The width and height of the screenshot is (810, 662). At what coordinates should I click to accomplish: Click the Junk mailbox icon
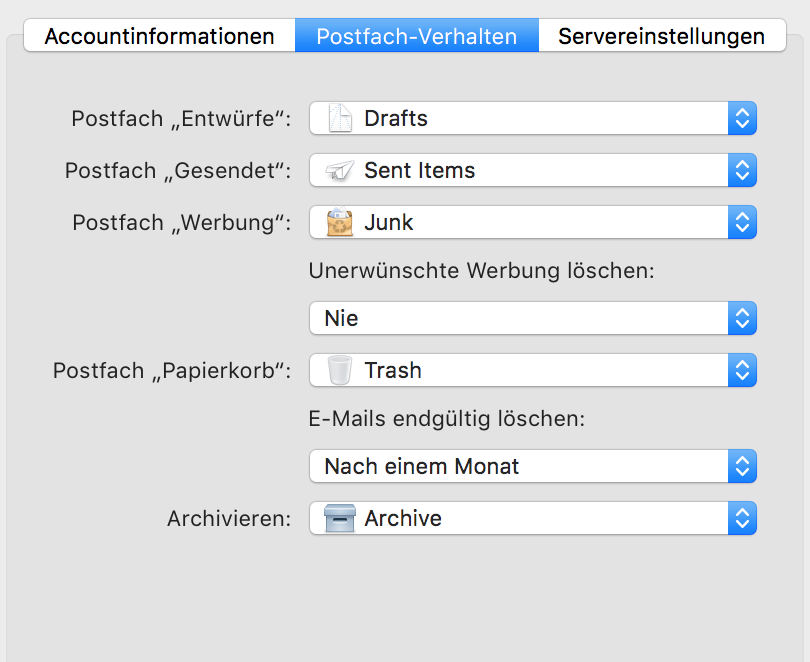pyautogui.click(x=341, y=222)
